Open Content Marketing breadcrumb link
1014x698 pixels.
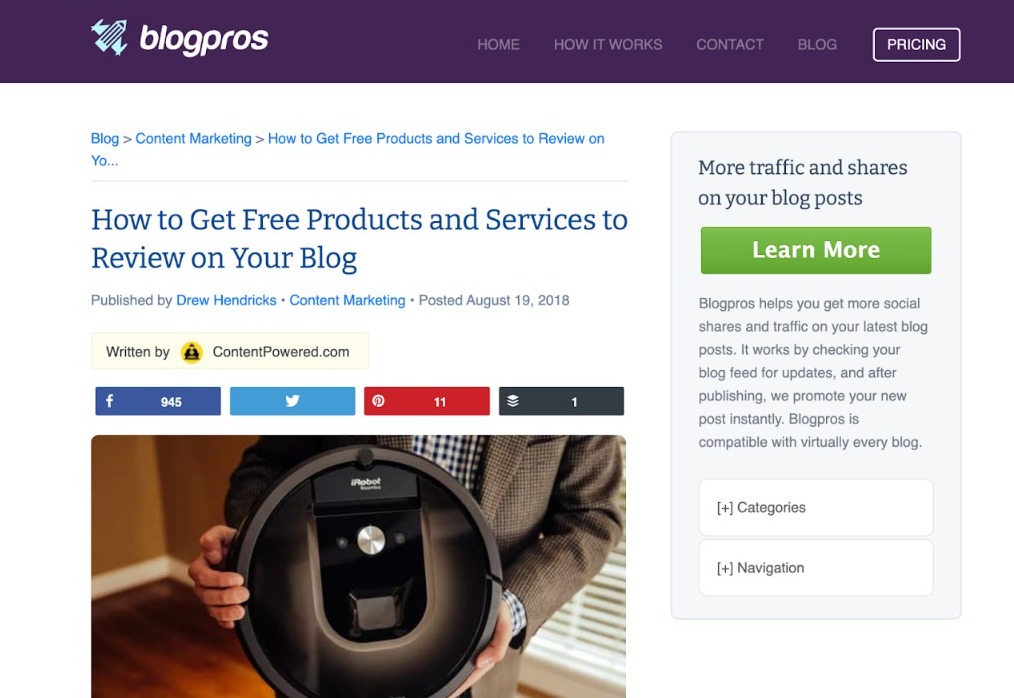point(193,138)
